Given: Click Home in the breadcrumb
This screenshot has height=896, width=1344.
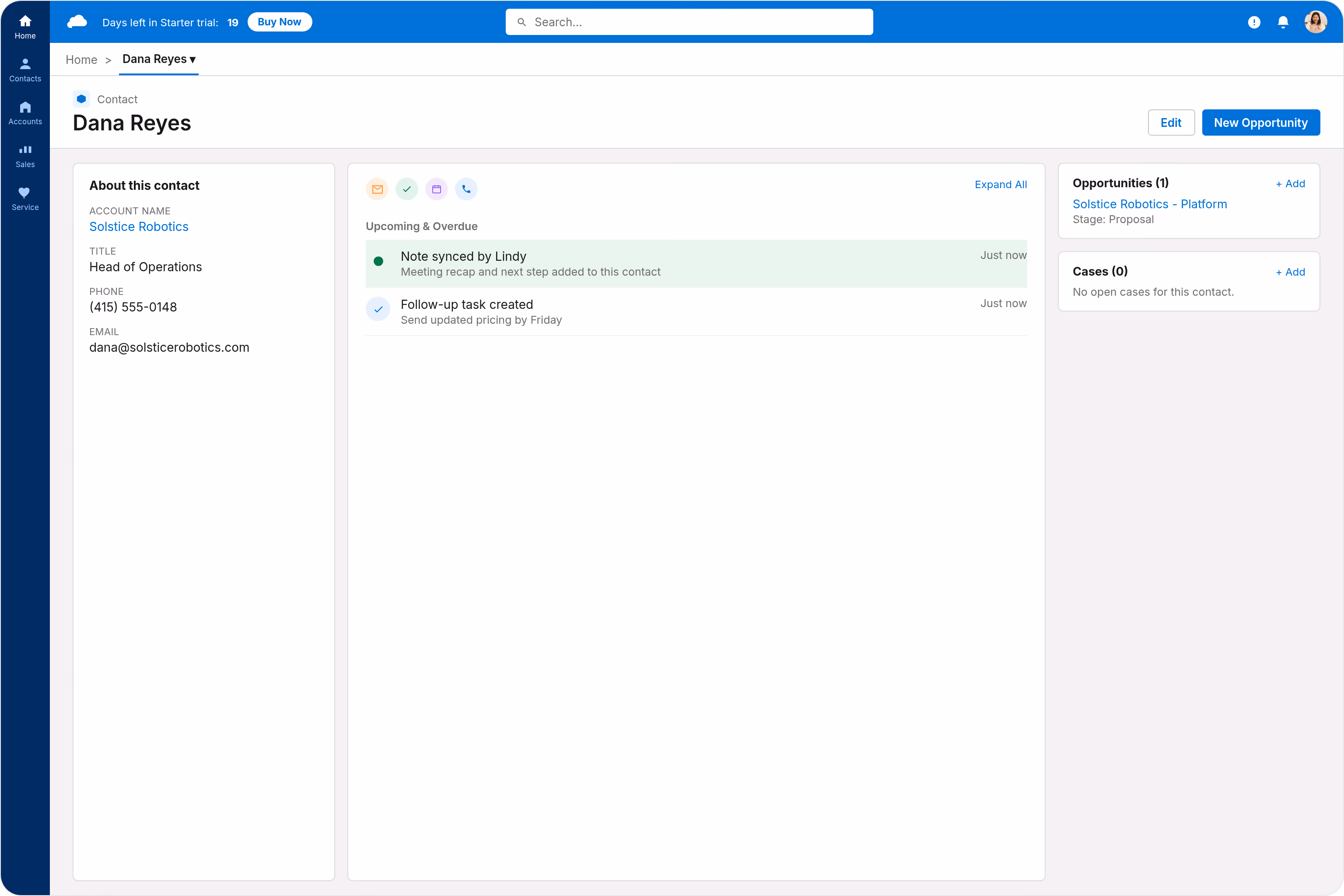Looking at the screenshot, I should 81,59.
